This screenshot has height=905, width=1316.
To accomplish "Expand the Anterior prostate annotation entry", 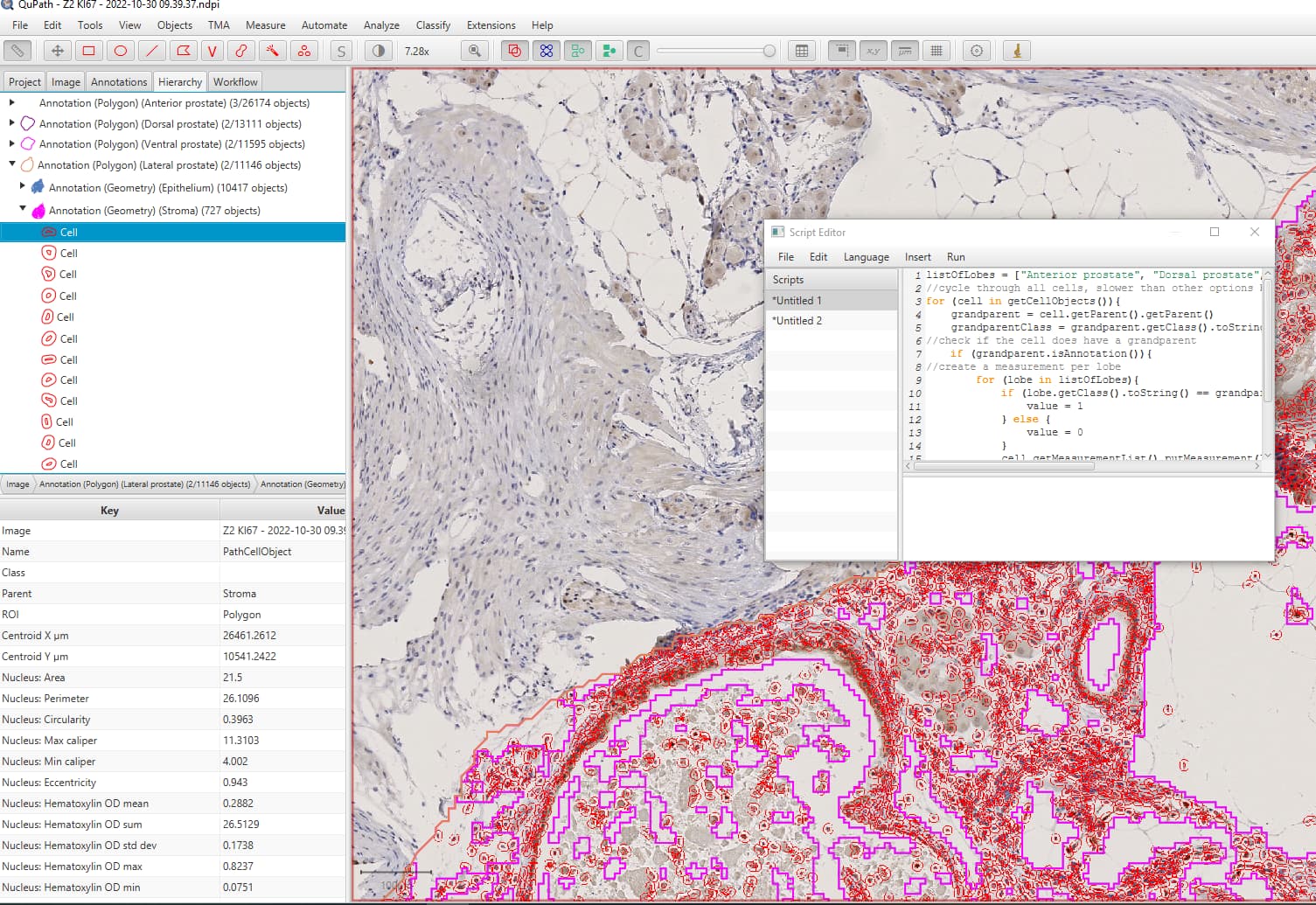I will (x=11, y=102).
